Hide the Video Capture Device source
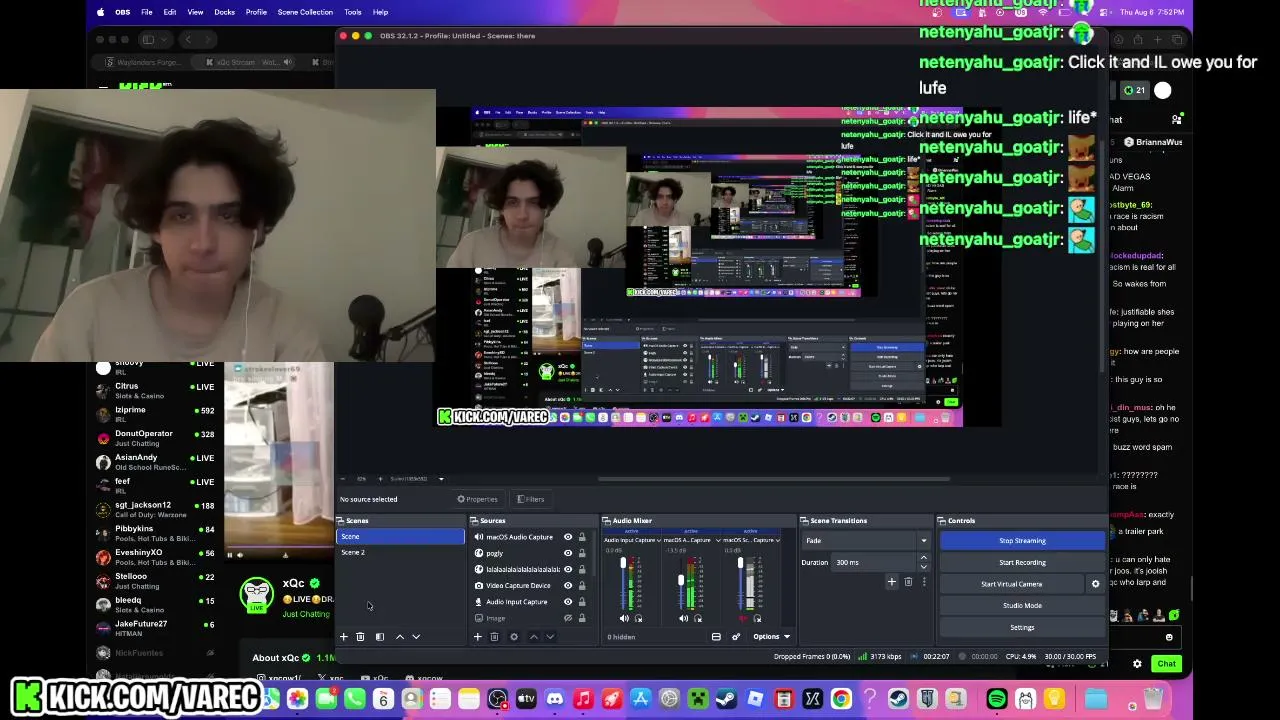This screenshot has width=1280, height=720. click(568, 586)
